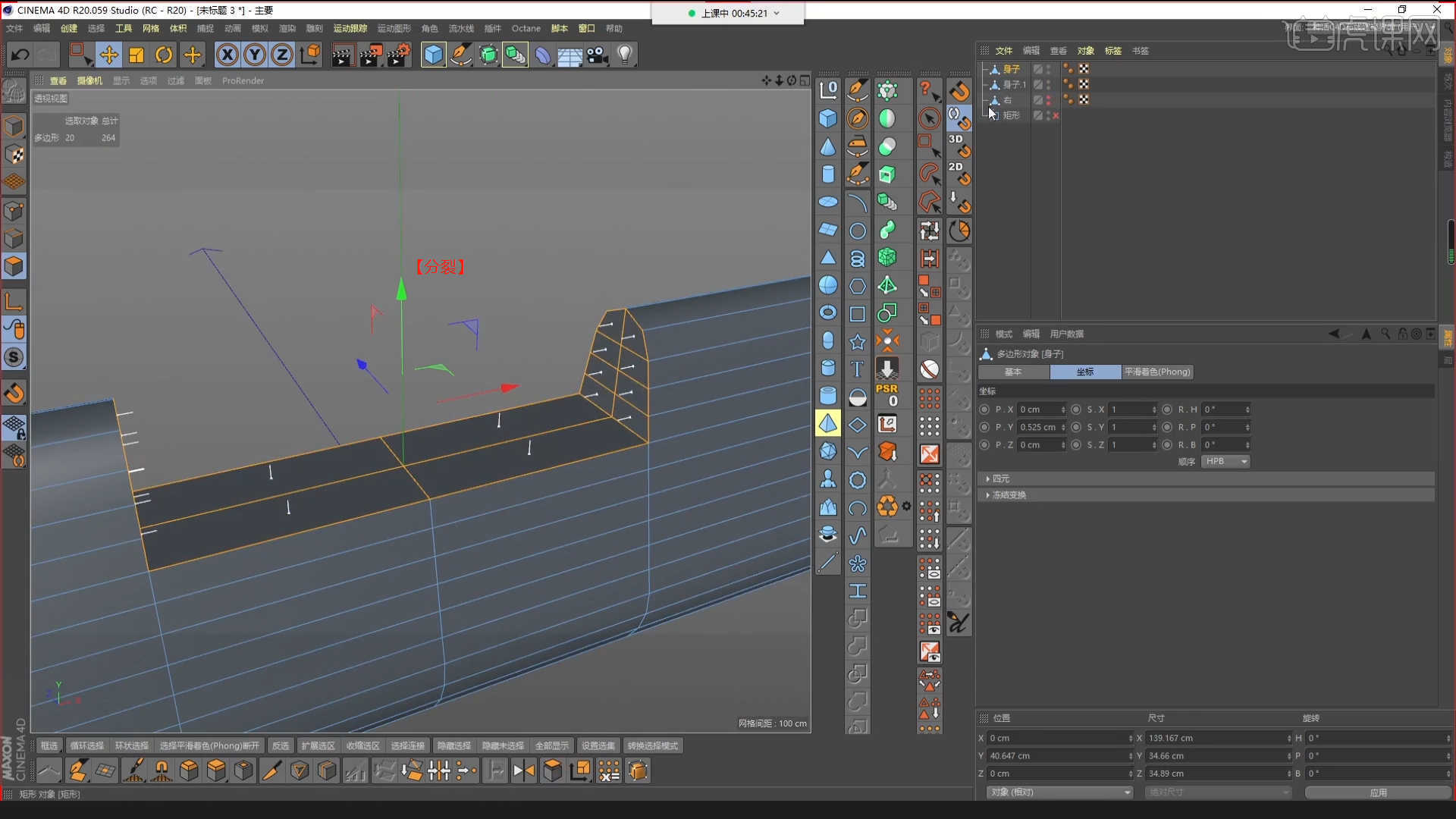Click the P . Y value stepper arrows
This screenshot has width=1456, height=819.
(1063, 428)
